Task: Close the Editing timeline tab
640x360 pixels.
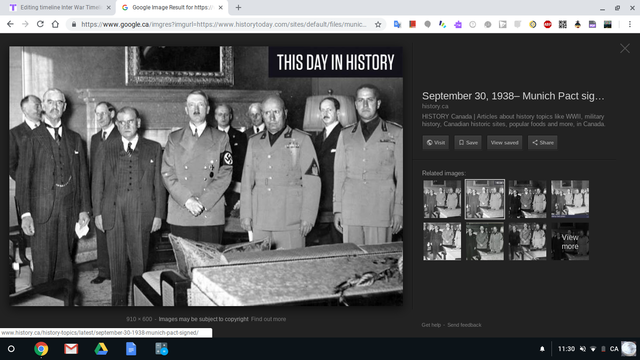Action: 109,7
